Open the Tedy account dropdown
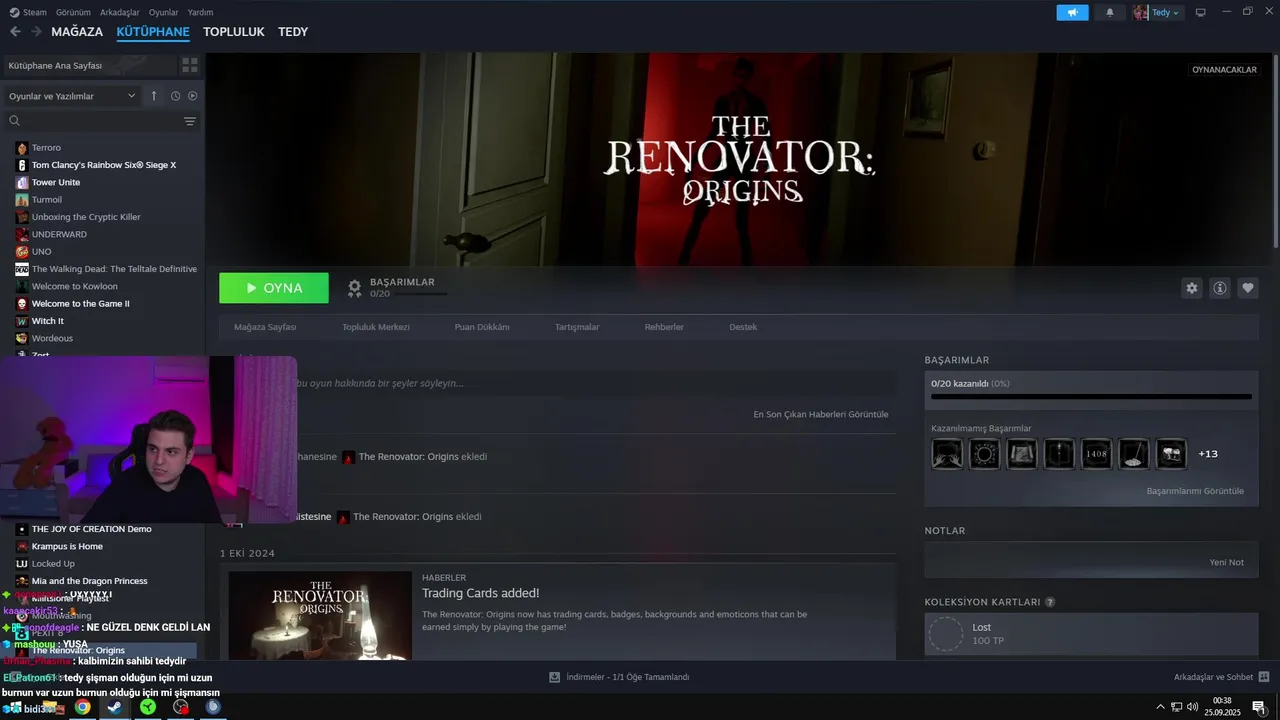 1157,12
